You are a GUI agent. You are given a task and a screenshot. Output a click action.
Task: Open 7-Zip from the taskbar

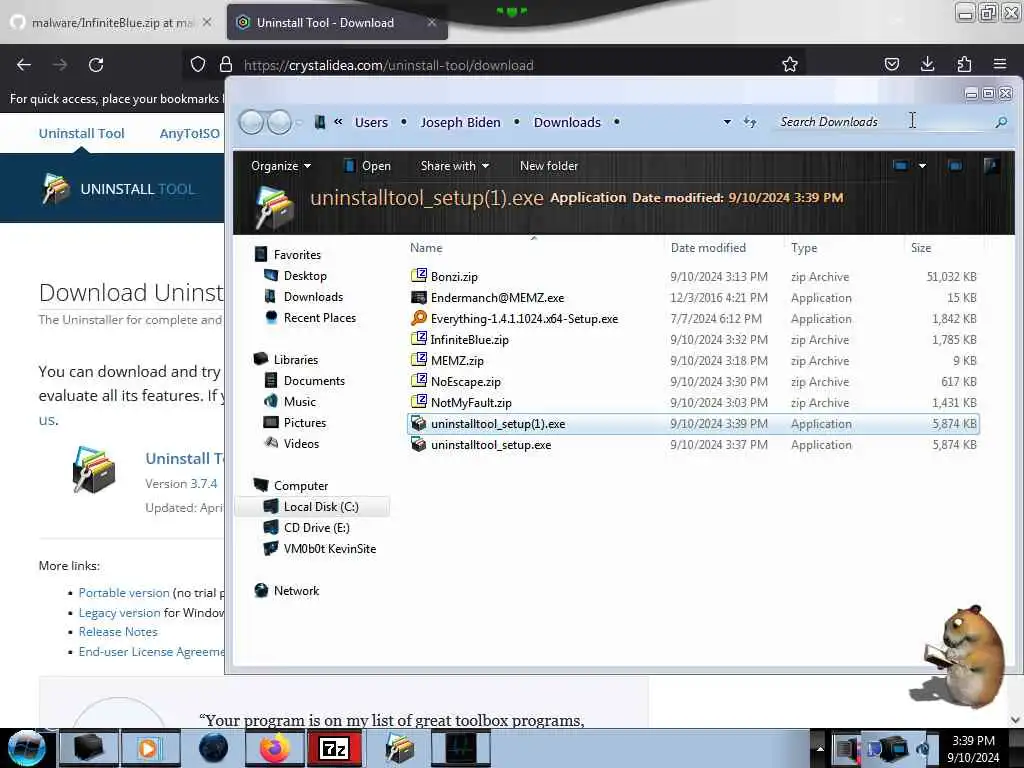(334, 748)
